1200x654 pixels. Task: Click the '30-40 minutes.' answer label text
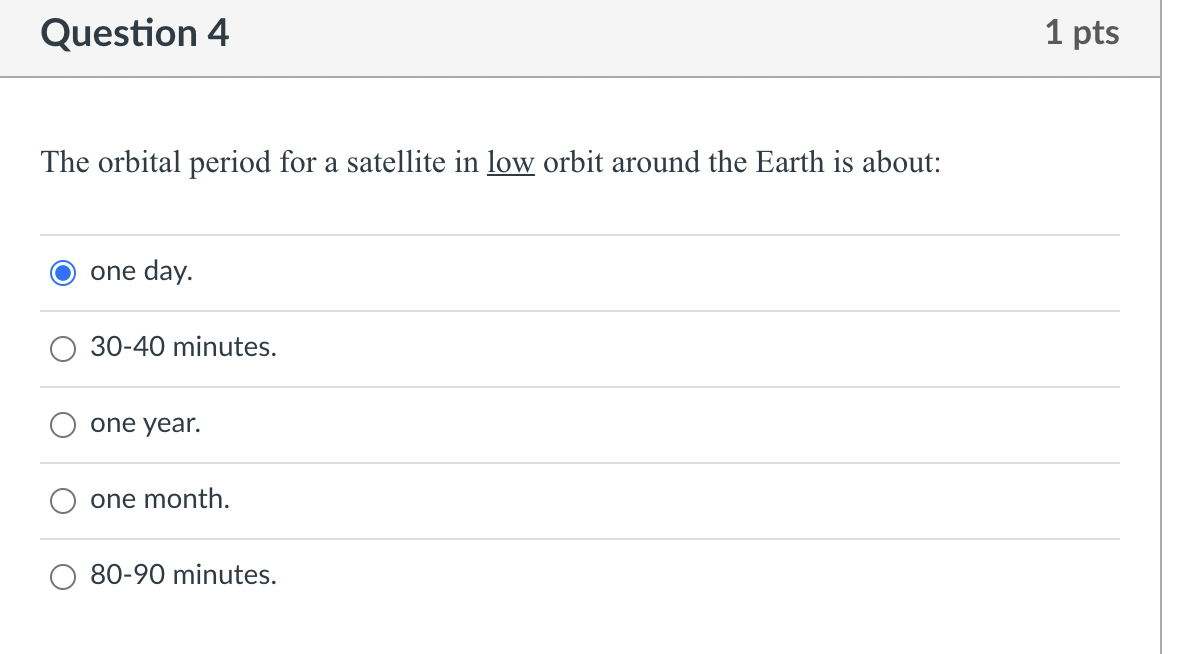[x=183, y=347]
